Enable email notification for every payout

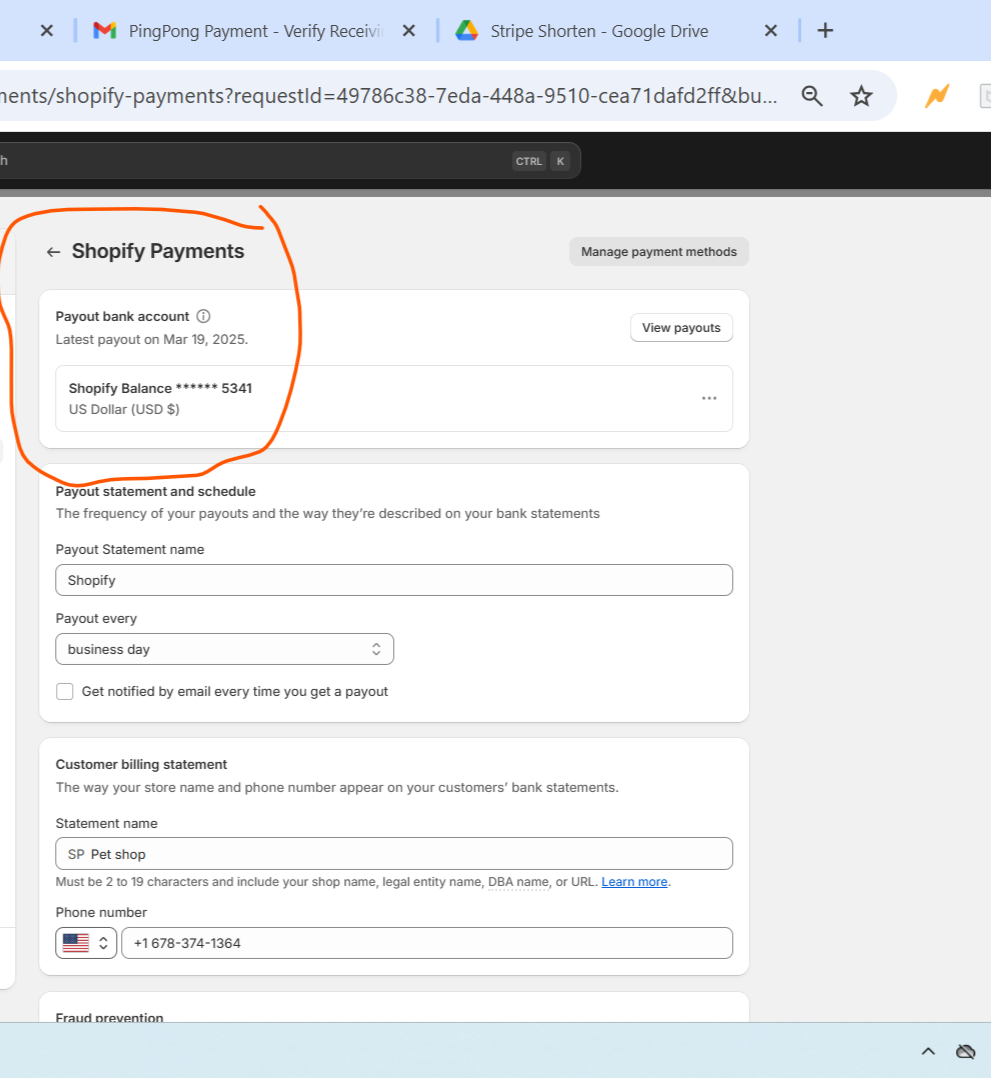tap(65, 692)
